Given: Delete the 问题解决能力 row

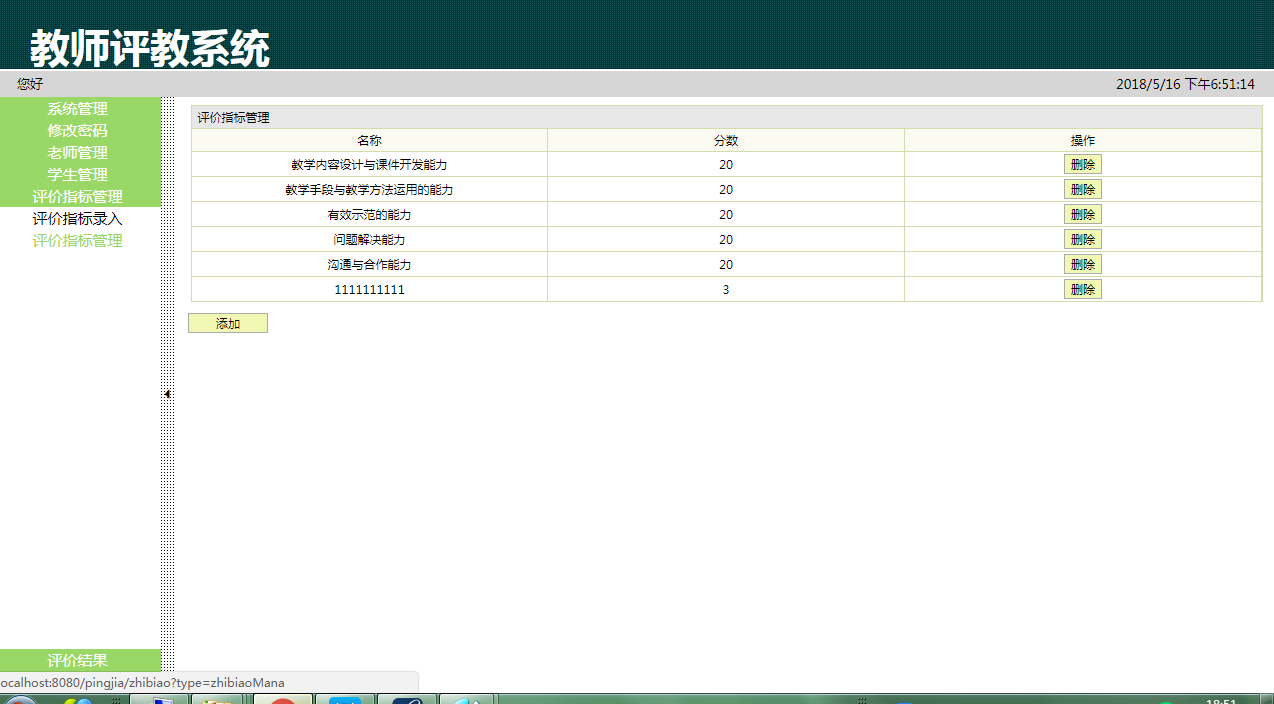Looking at the screenshot, I should coord(1083,240).
